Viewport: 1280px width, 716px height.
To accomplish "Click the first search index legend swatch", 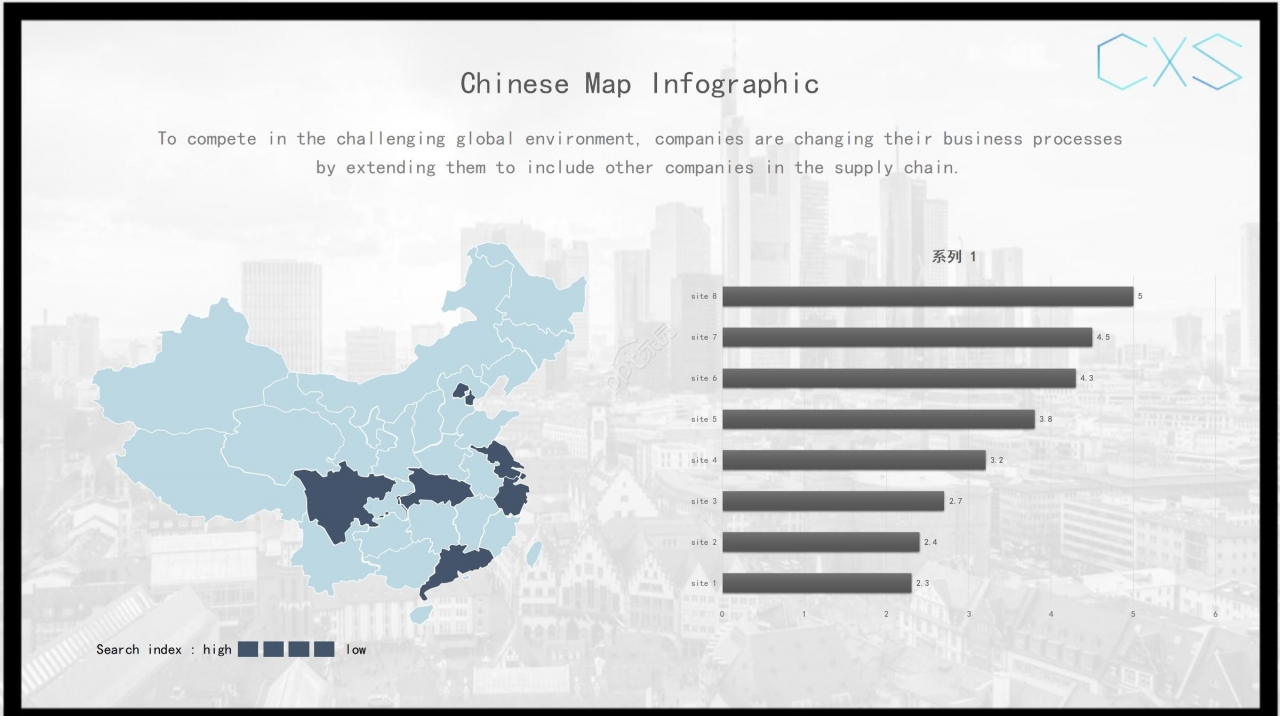I will pyautogui.click(x=249, y=650).
